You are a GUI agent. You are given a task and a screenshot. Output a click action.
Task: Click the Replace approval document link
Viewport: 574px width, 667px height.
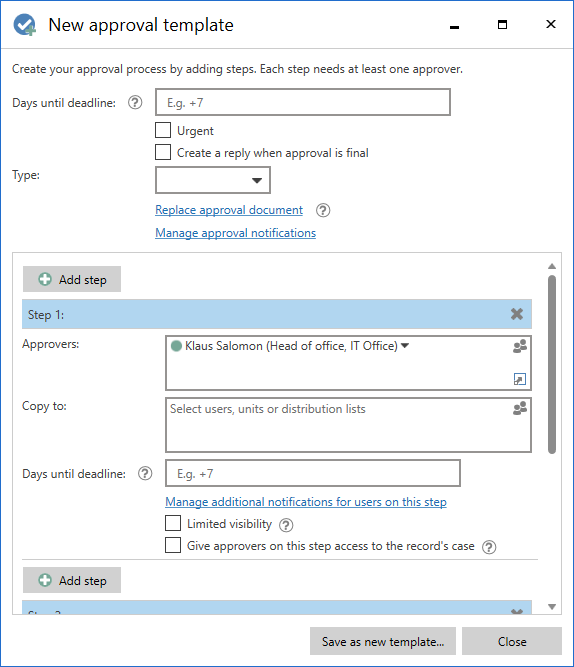tap(229, 210)
